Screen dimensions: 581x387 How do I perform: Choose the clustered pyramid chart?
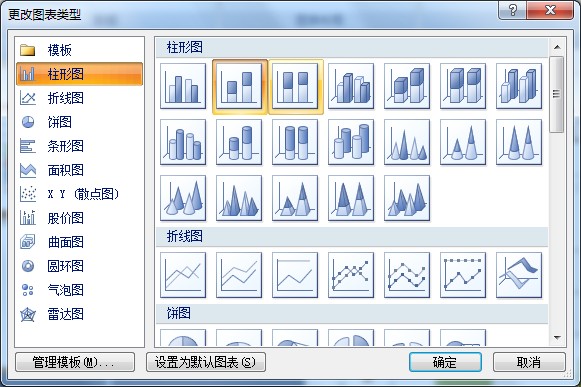point(239,198)
